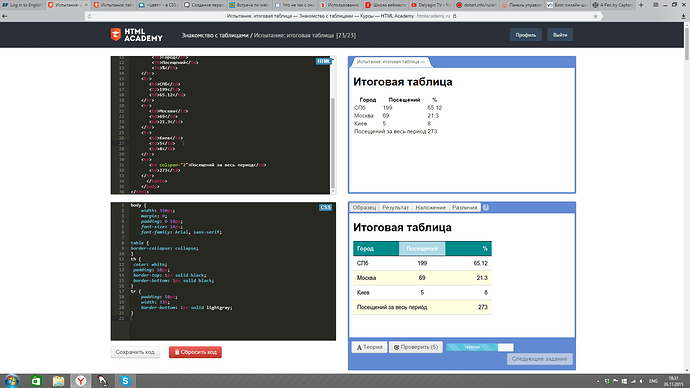Bookmark the page with the star icon
The width and height of the screenshot is (690, 388).
[595, 16]
